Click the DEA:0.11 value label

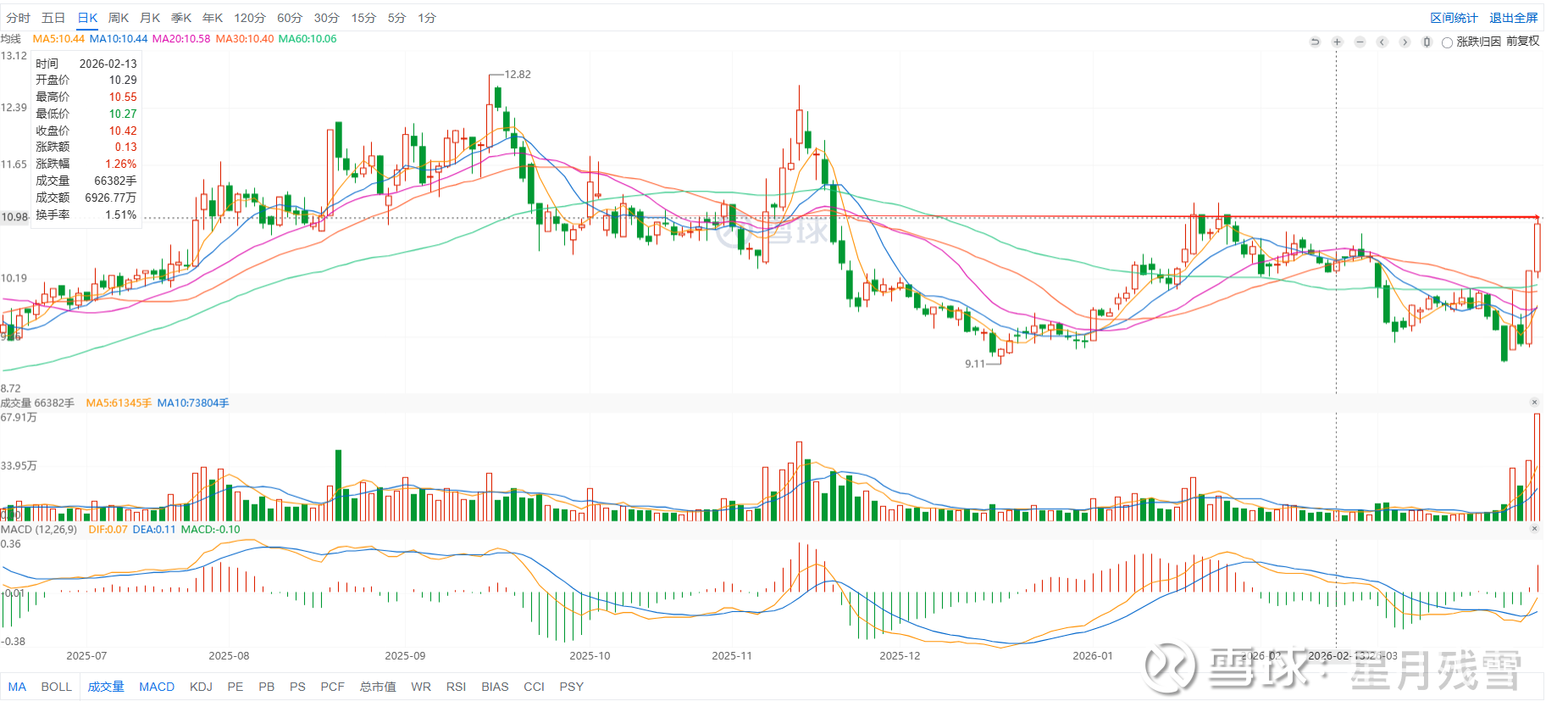[154, 529]
